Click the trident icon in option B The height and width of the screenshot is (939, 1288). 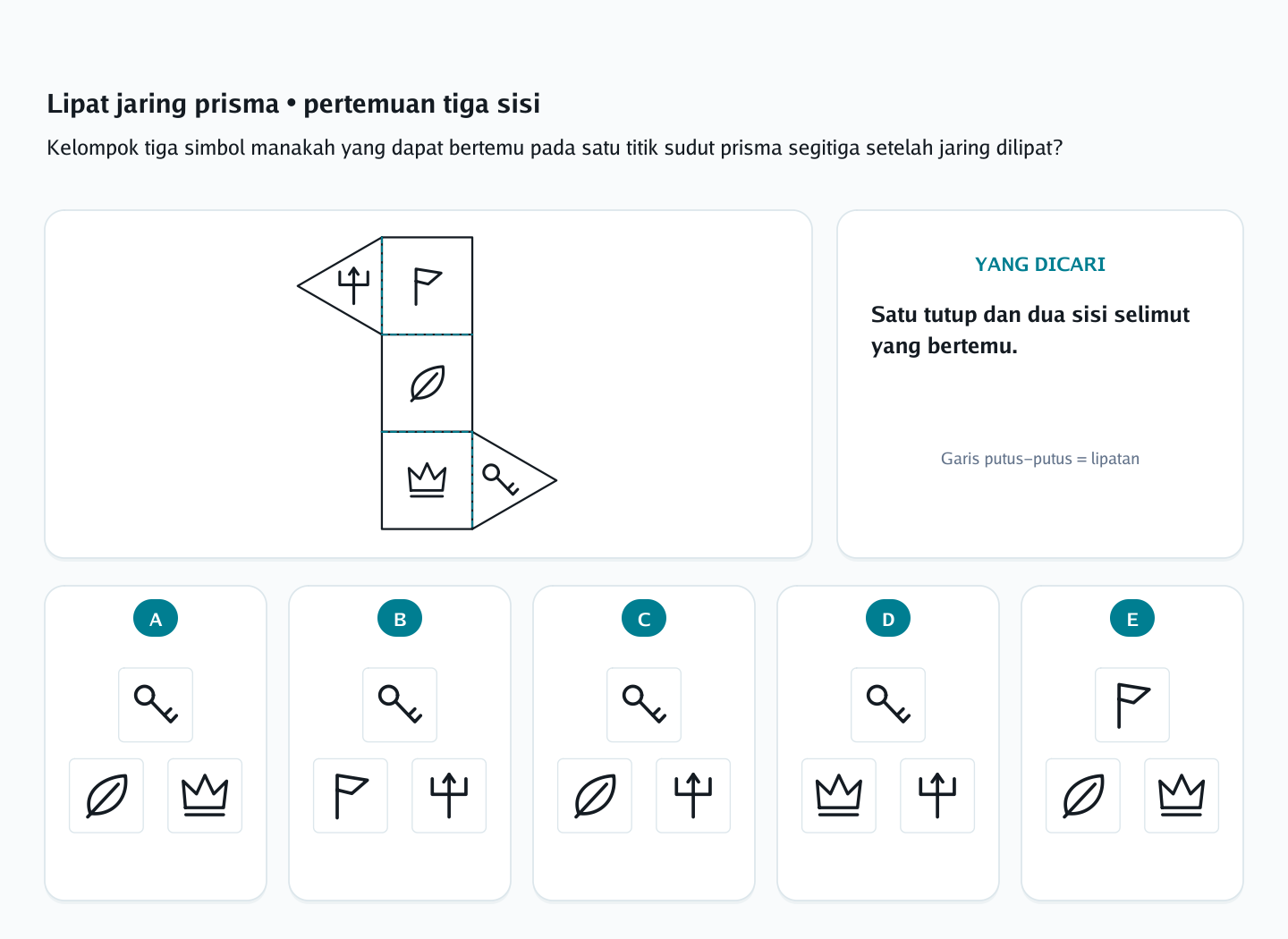point(449,796)
